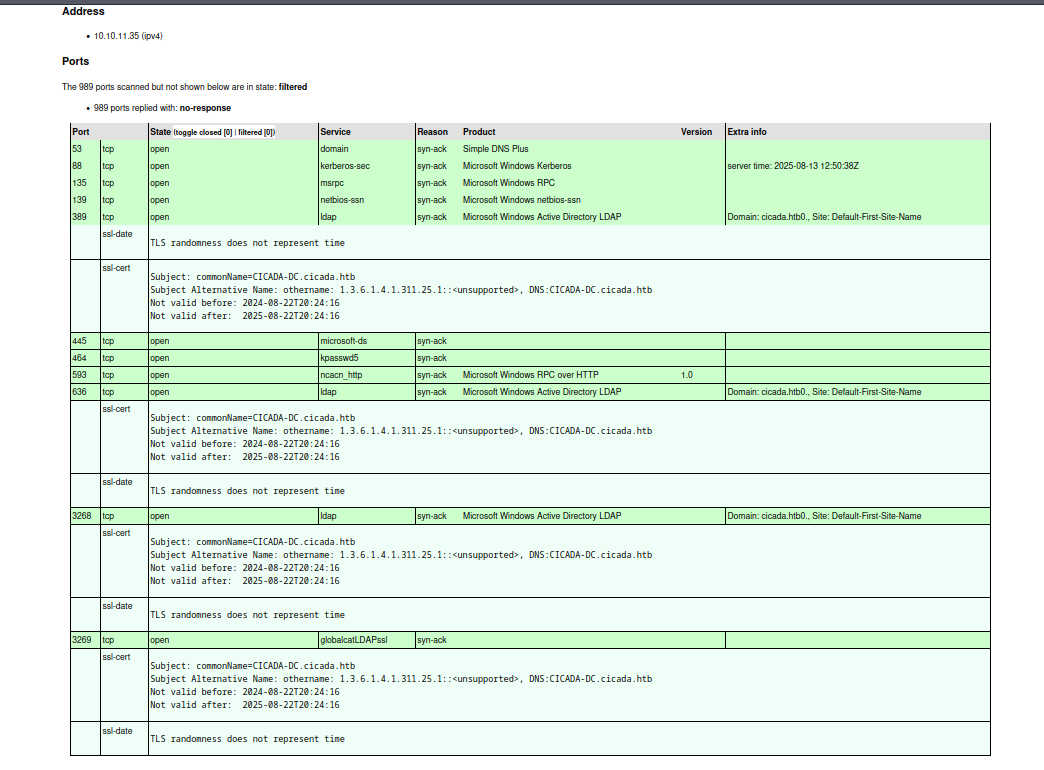Click the "toggle closed [0]" link
The image size is (1044, 770).
204,133
